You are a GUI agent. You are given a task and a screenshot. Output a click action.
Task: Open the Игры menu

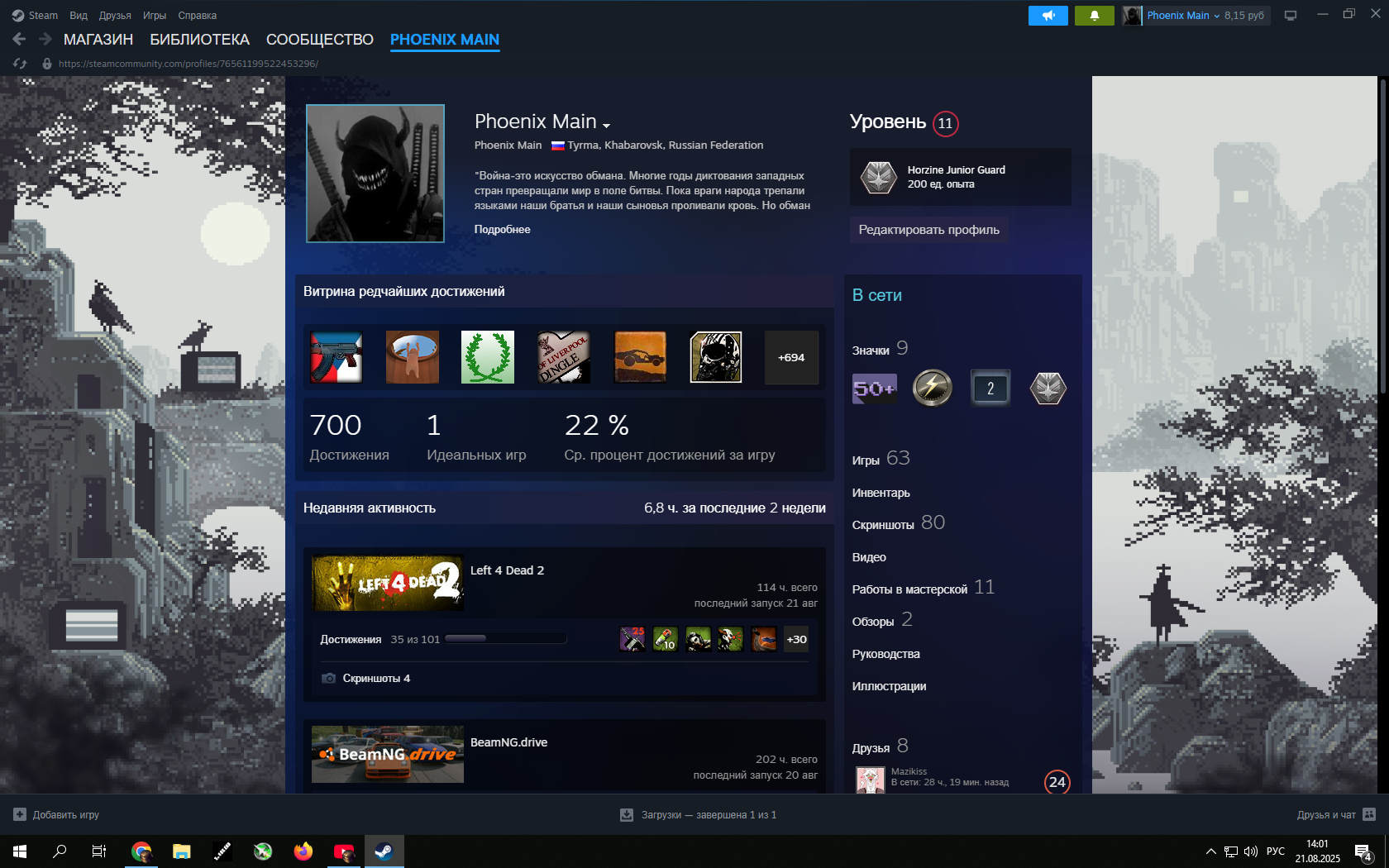click(x=155, y=16)
